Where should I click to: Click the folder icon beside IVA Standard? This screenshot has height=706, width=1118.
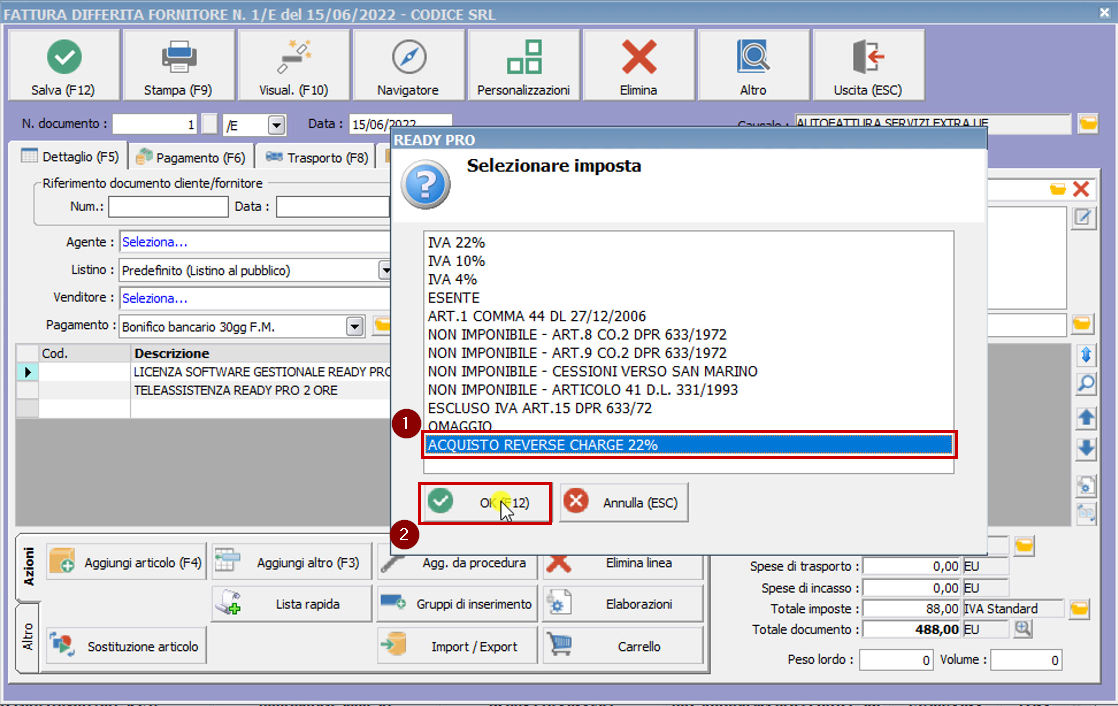tap(1079, 609)
